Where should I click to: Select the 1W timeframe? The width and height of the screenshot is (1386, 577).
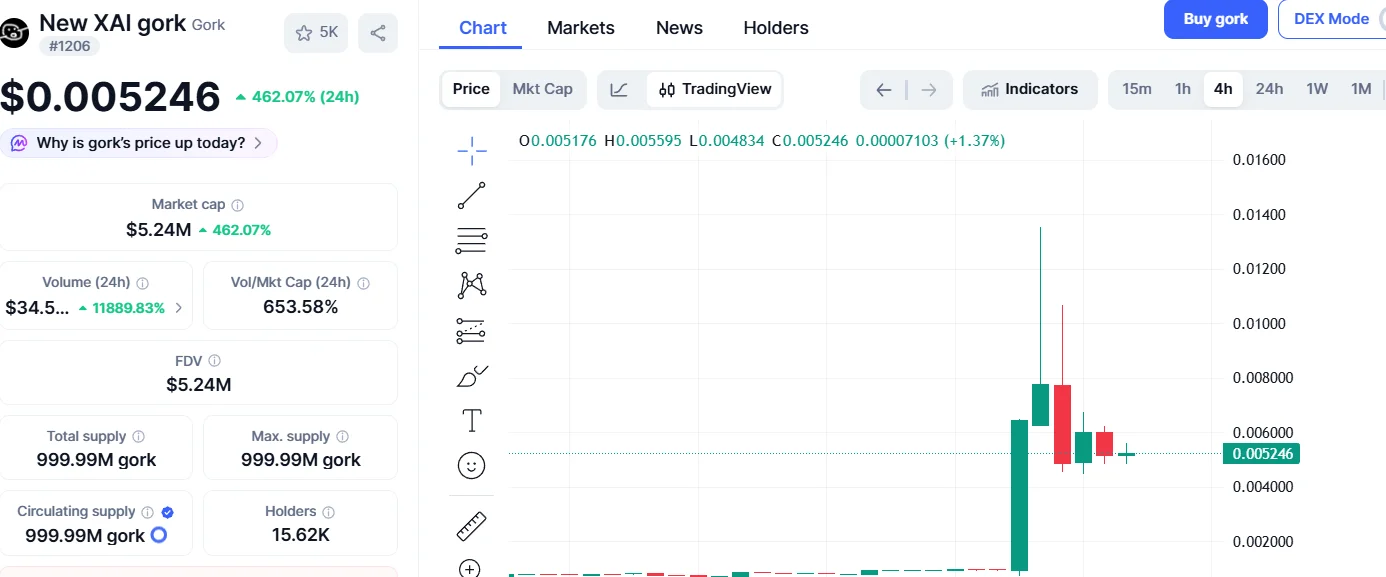tap(1317, 89)
